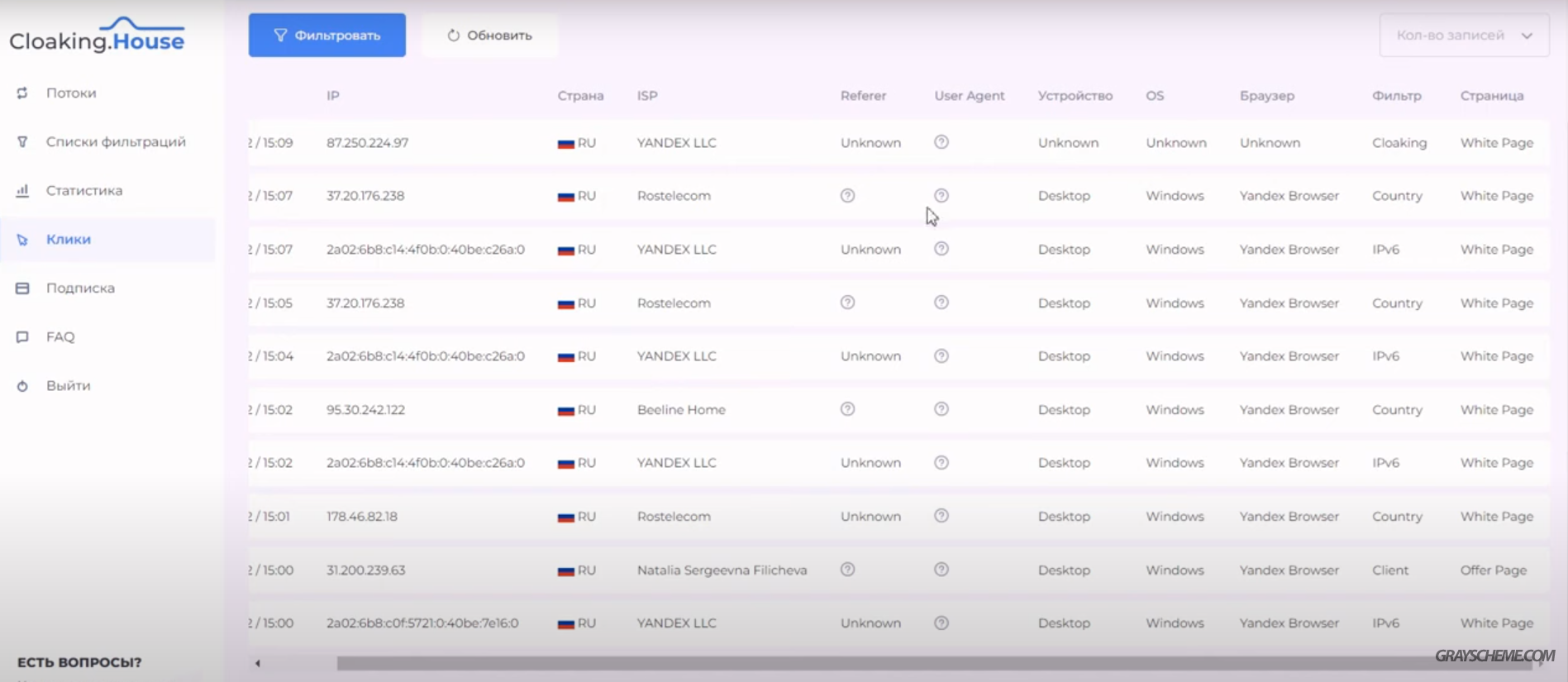Click the Russian flag in the 95.30.242.122 row
1568x682 pixels.
pyautogui.click(x=566, y=410)
